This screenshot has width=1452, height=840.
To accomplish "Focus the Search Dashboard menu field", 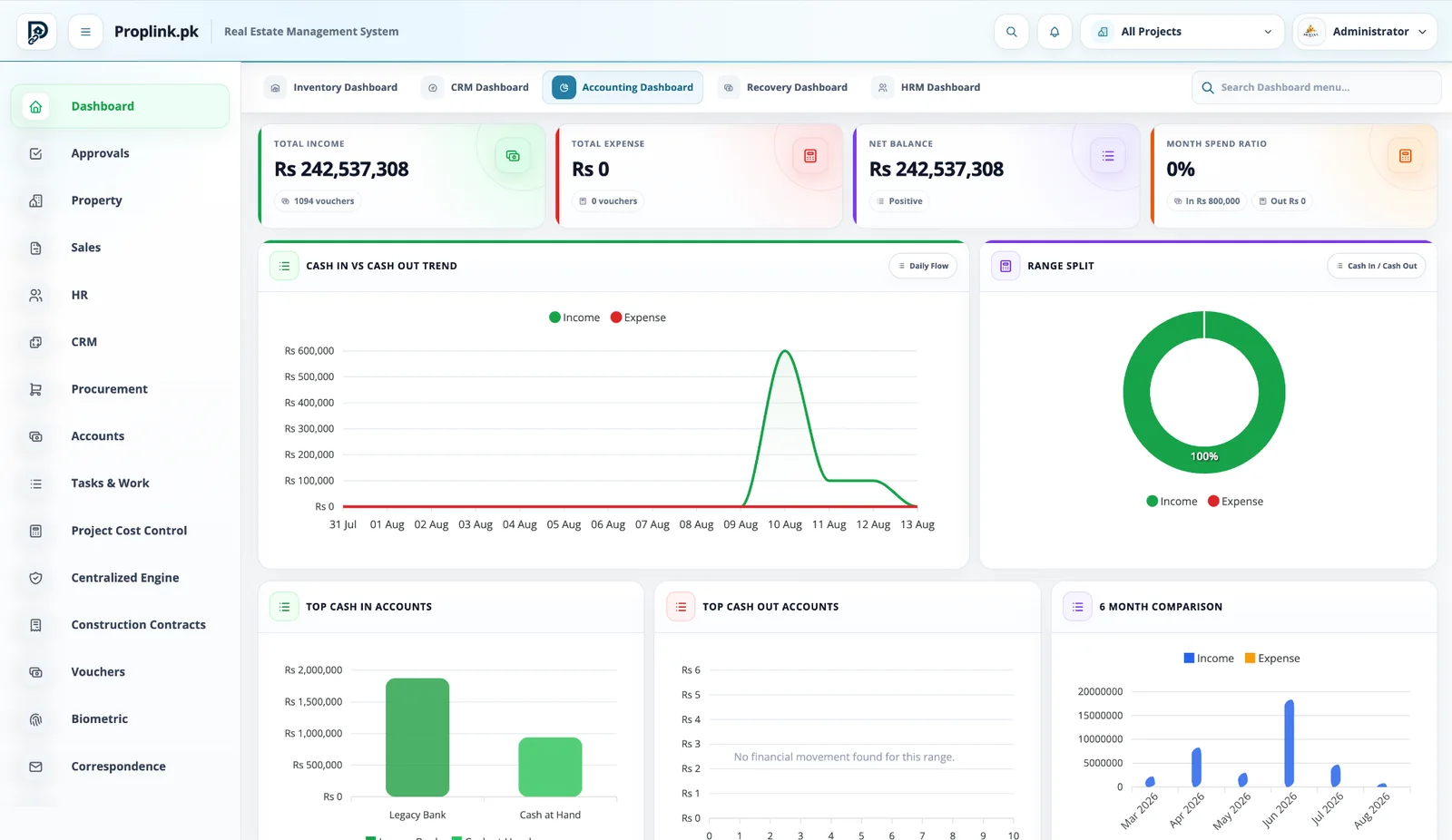I will [x=1316, y=88].
